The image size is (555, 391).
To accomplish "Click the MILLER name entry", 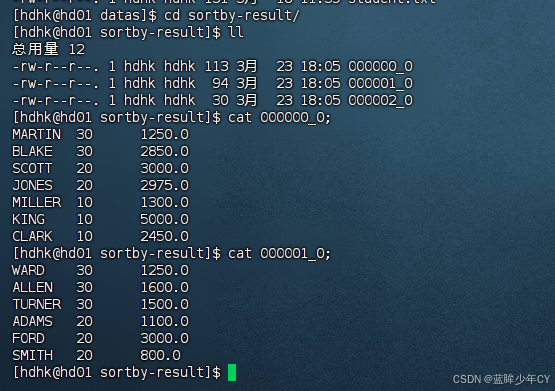I will [x=36, y=202].
